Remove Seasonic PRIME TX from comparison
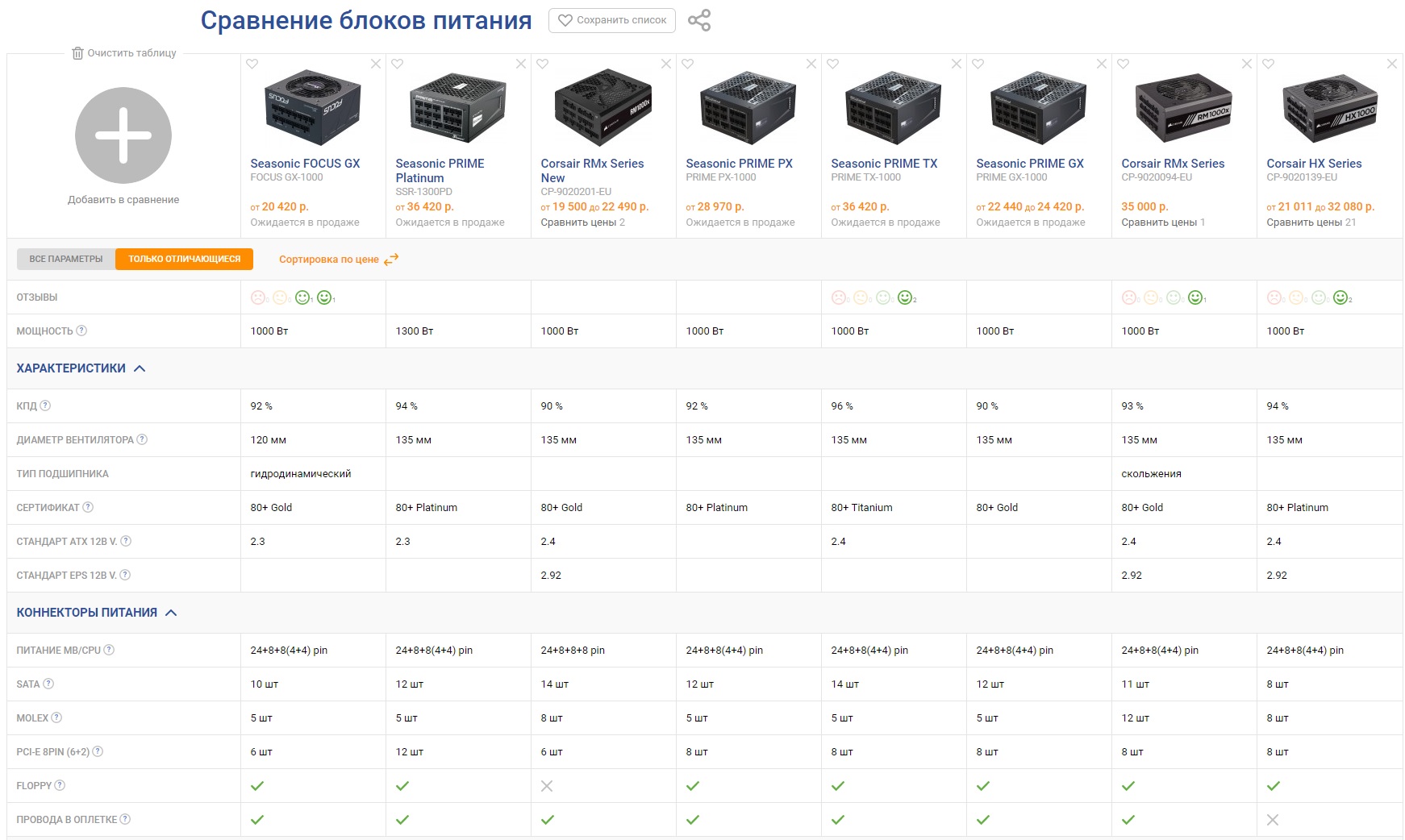This screenshot has height=840, width=1405. click(x=957, y=64)
